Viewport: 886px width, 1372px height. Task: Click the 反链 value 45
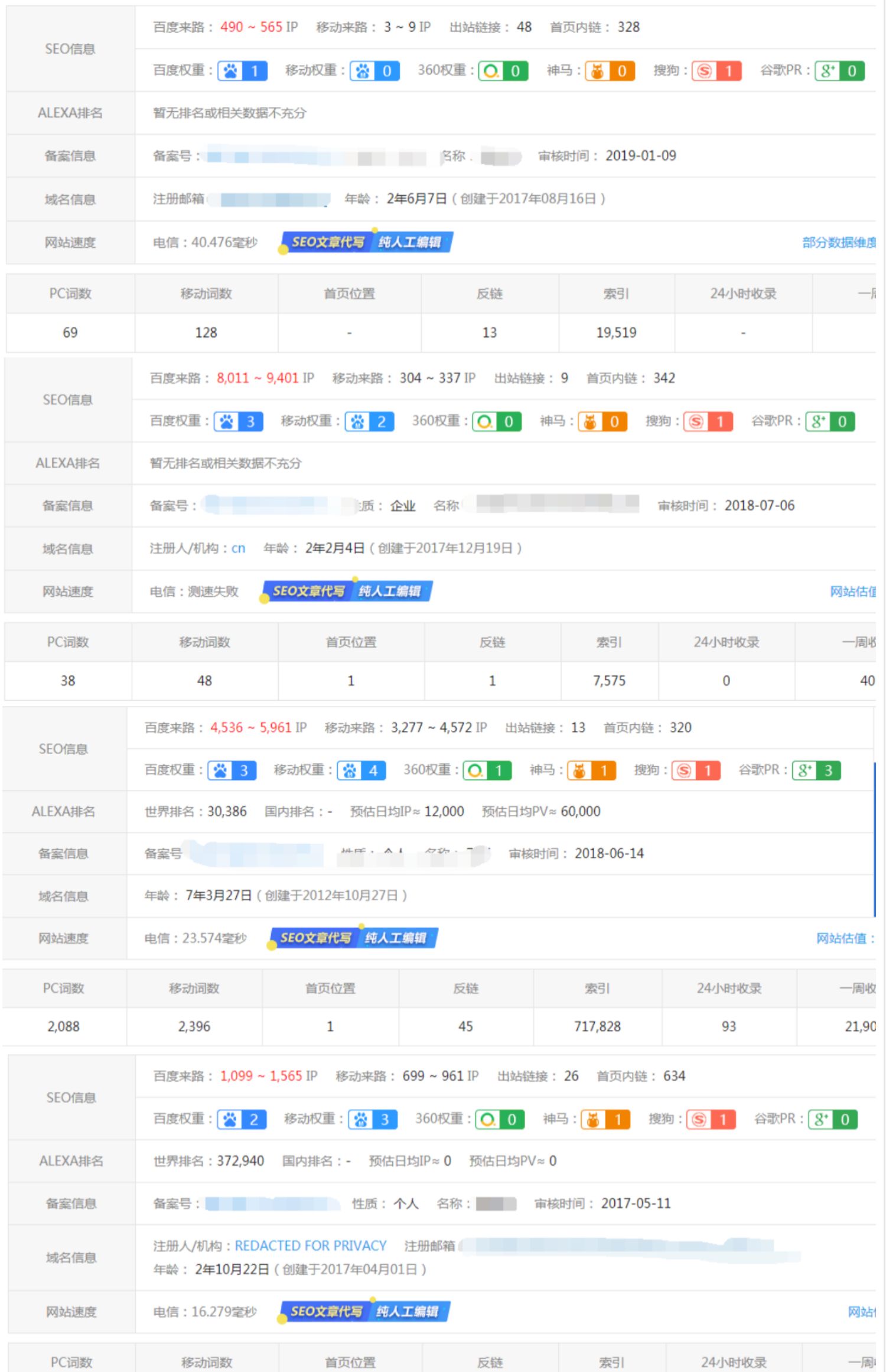pos(465,1026)
